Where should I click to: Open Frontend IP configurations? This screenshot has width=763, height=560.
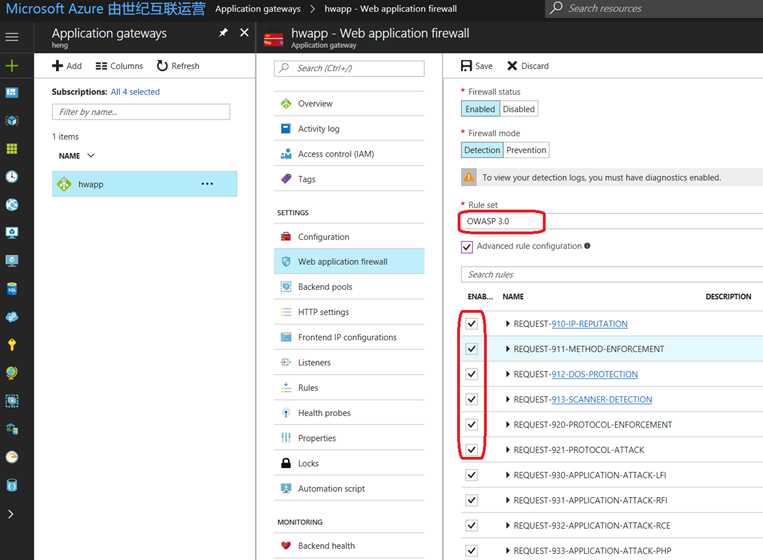[349, 337]
